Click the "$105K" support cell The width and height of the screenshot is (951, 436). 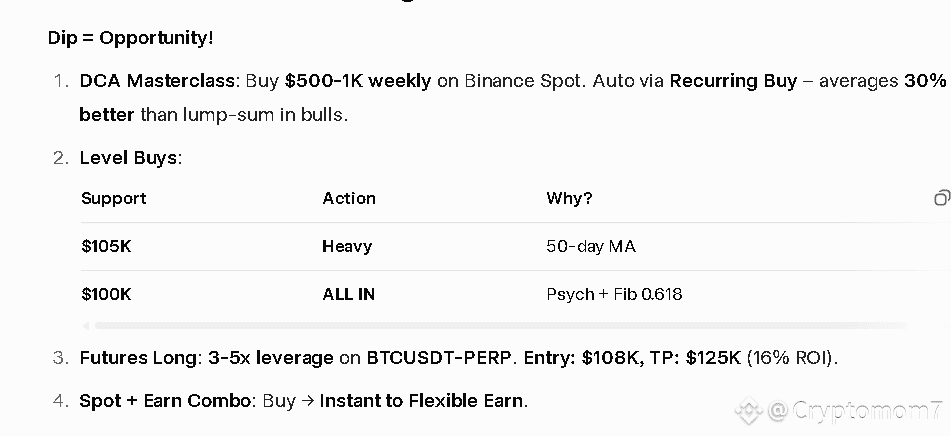(105, 246)
